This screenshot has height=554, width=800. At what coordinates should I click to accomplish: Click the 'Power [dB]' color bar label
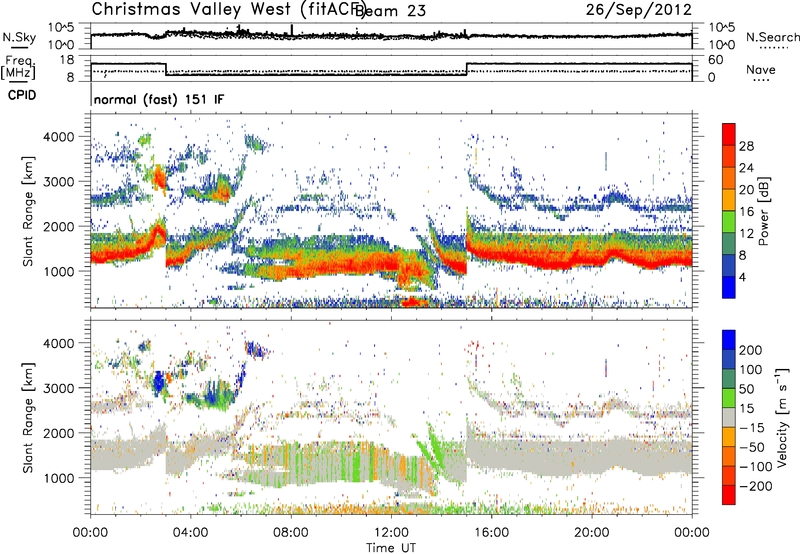click(764, 211)
